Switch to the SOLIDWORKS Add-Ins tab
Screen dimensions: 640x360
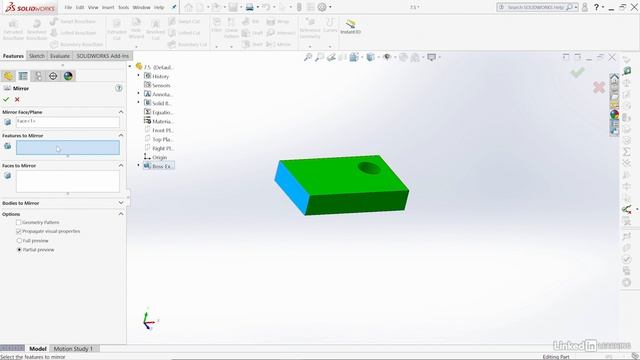pos(102,56)
